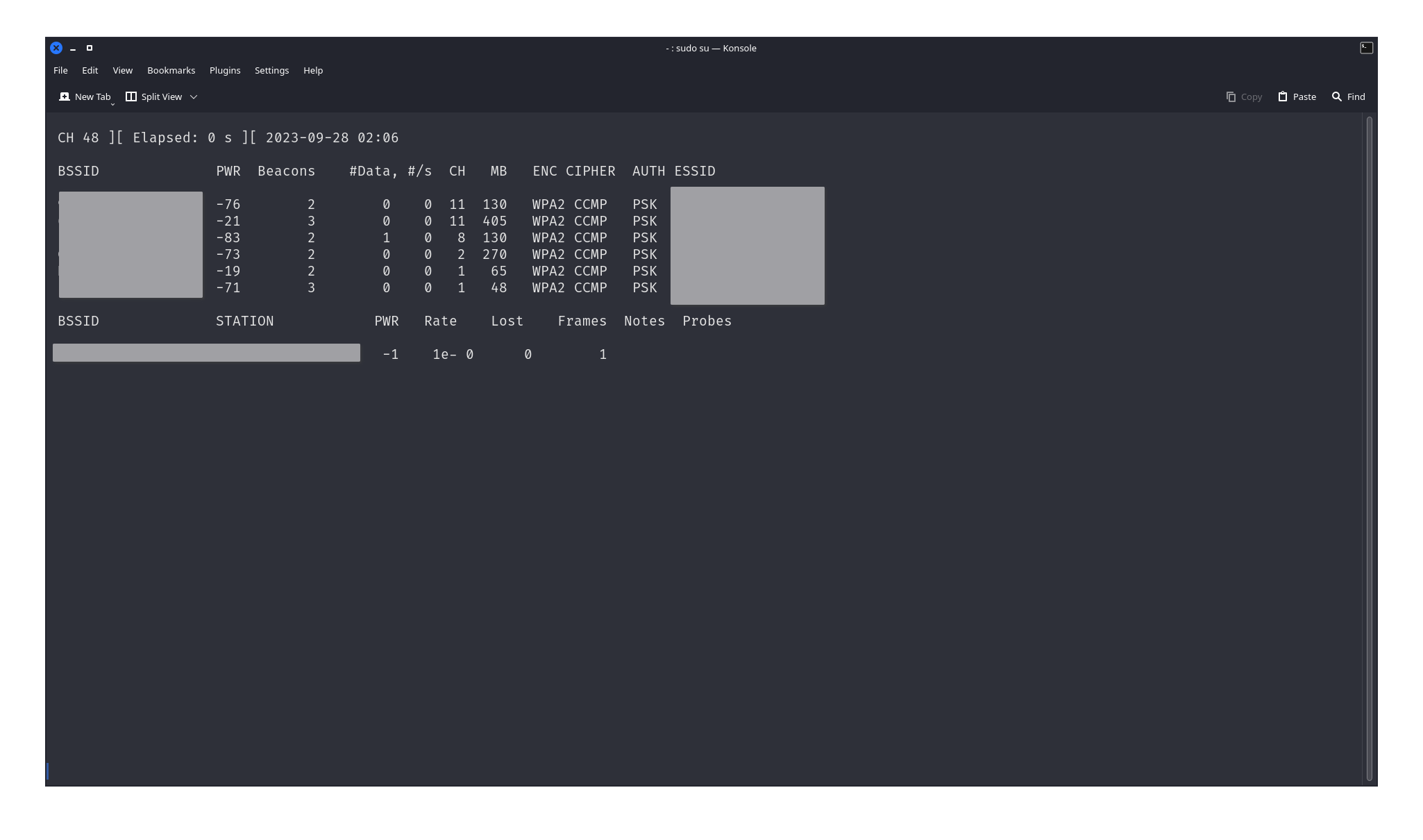Click the Beacons column header
The image size is (1423, 840).
pos(287,171)
